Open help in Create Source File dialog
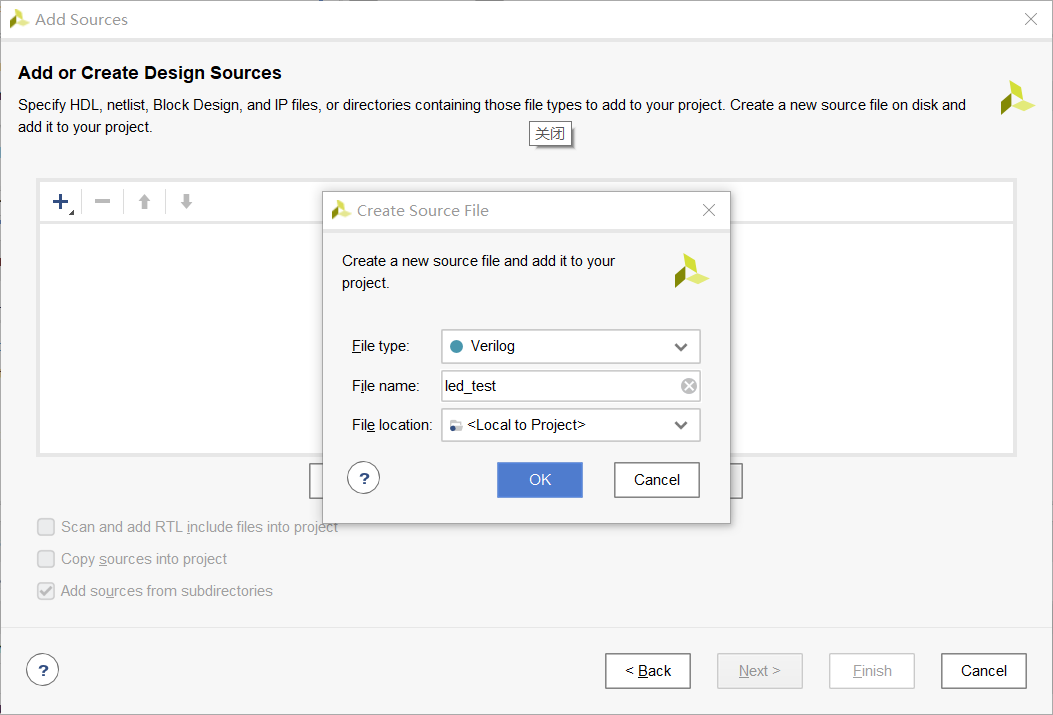This screenshot has height=715, width=1053. [x=363, y=478]
